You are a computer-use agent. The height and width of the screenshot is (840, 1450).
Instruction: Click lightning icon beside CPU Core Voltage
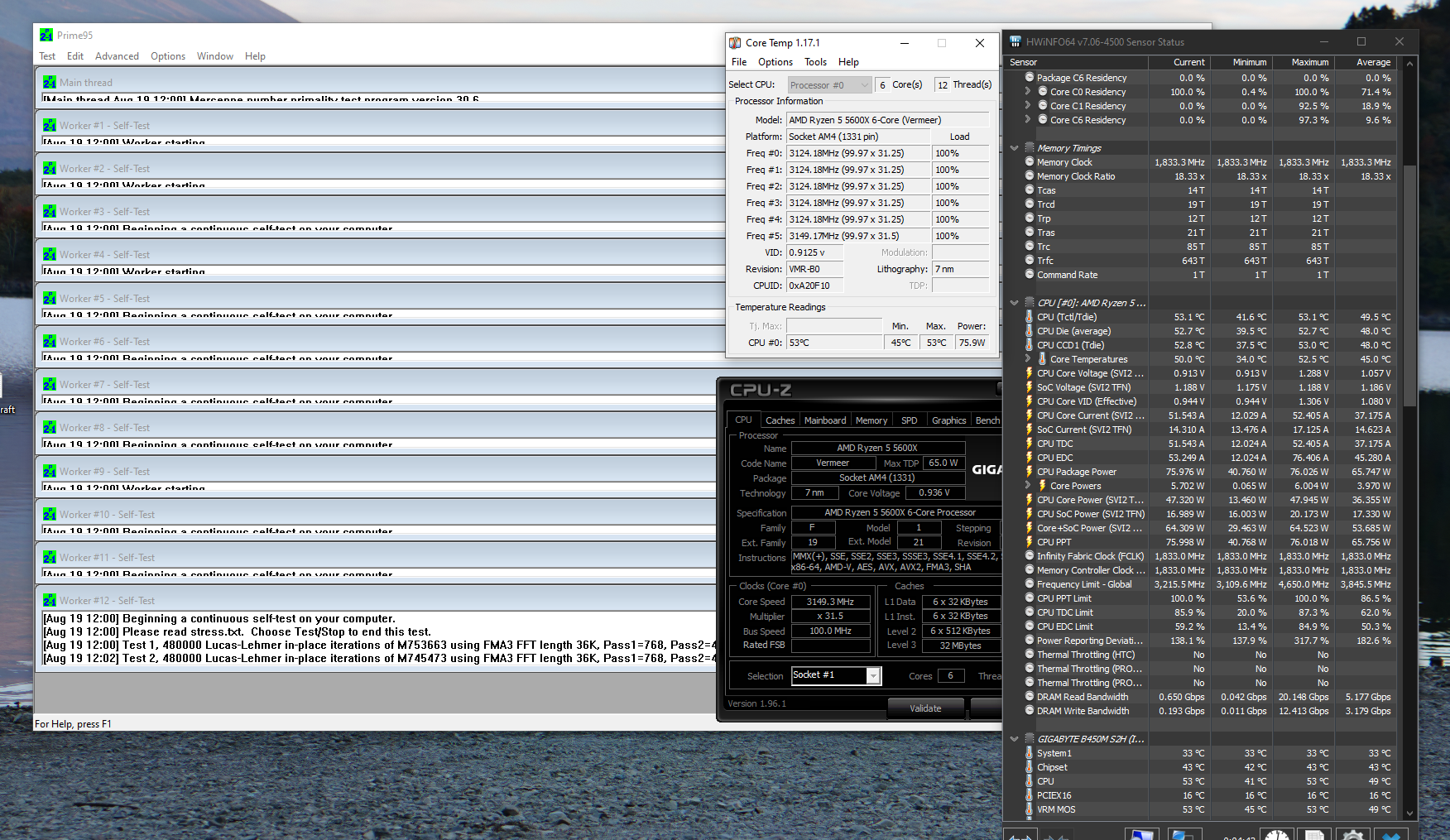pyautogui.click(x=1030, y=373)
